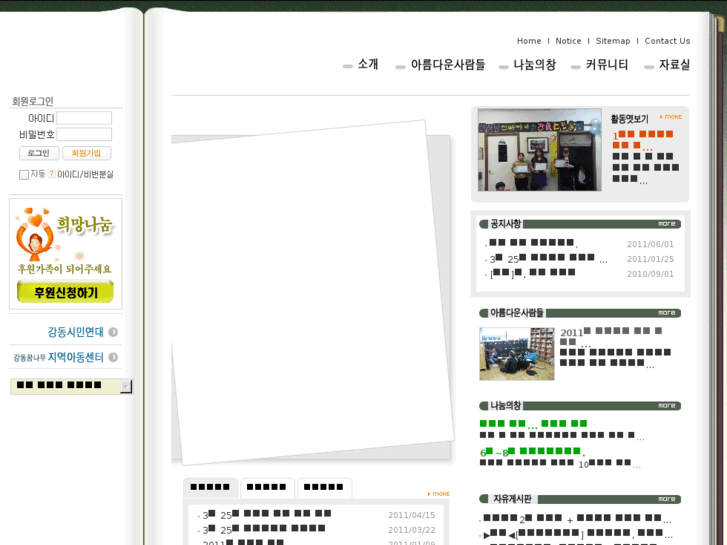Viewport: 727px width, 545px height.
Task: Open the first green 나눔의창 post title
Action: coord(533,423)
